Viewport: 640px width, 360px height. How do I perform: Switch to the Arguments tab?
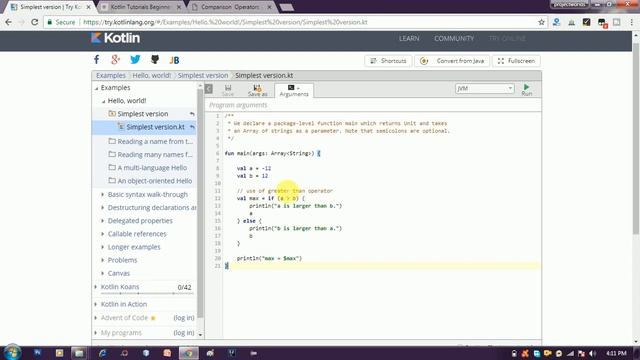click(x=294, y=91)
